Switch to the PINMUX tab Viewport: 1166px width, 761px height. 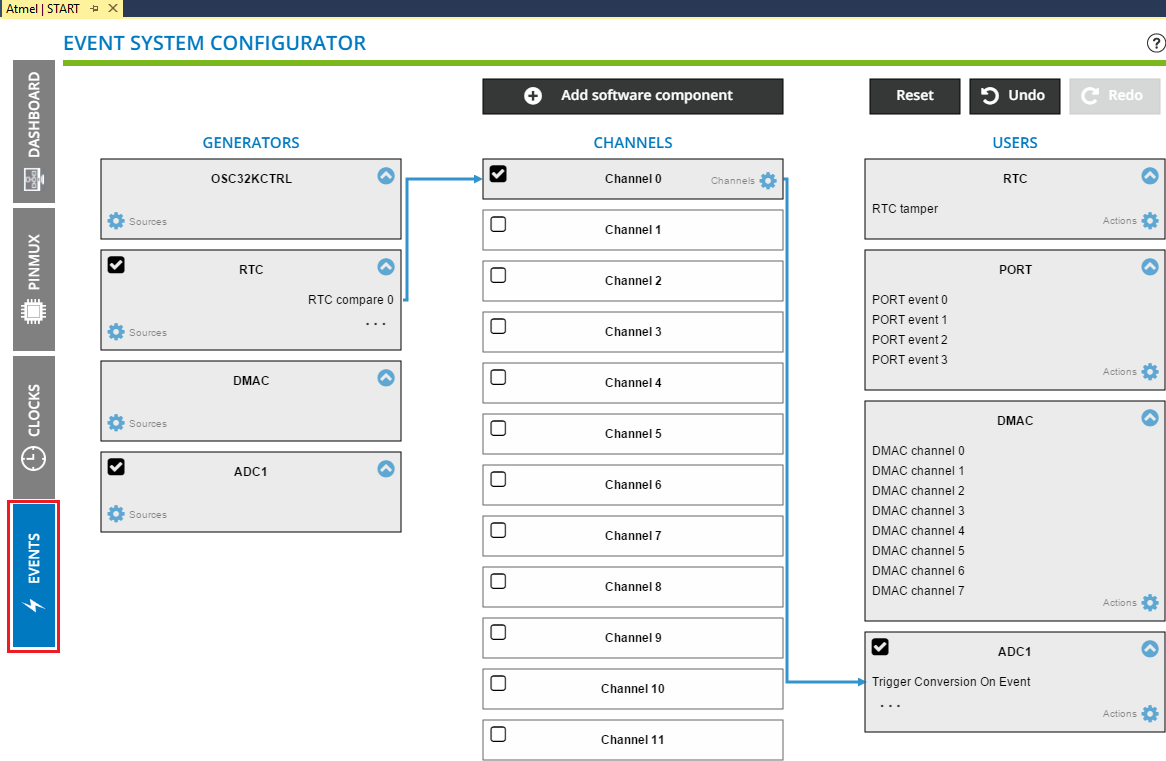coord(34,278)
